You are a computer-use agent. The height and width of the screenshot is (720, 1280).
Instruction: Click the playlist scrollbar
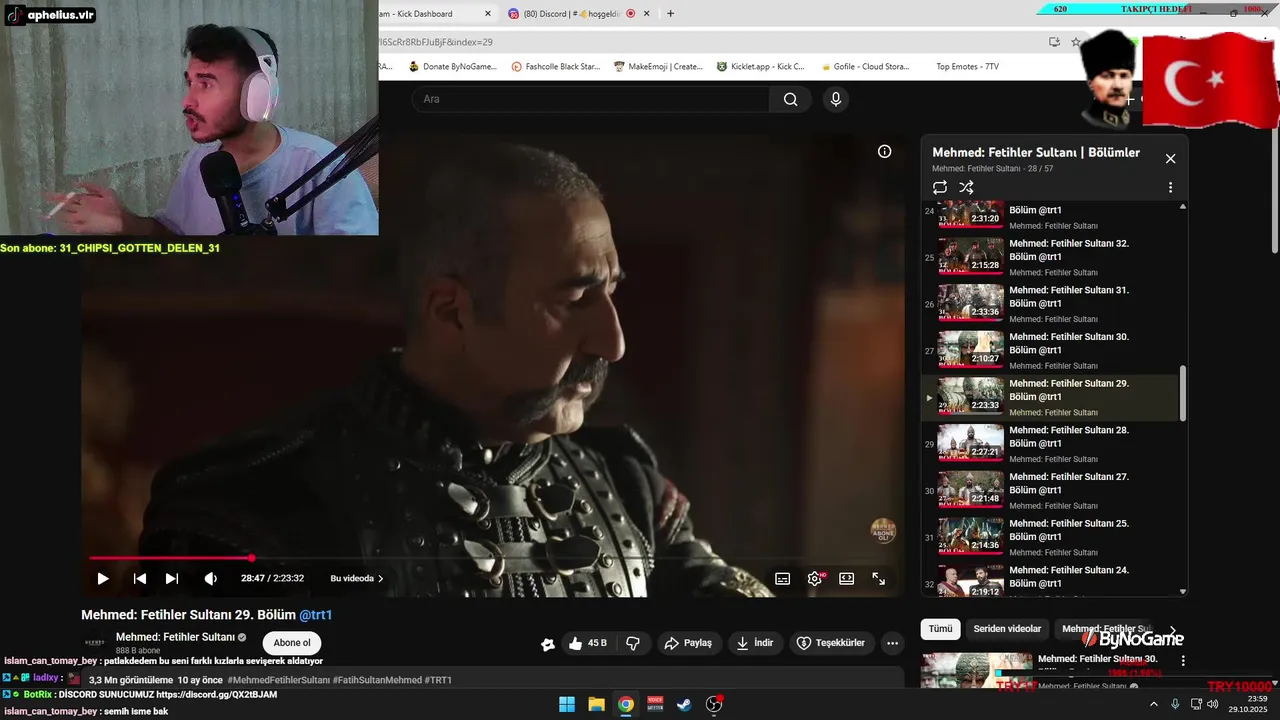(x=1184, y=393)
